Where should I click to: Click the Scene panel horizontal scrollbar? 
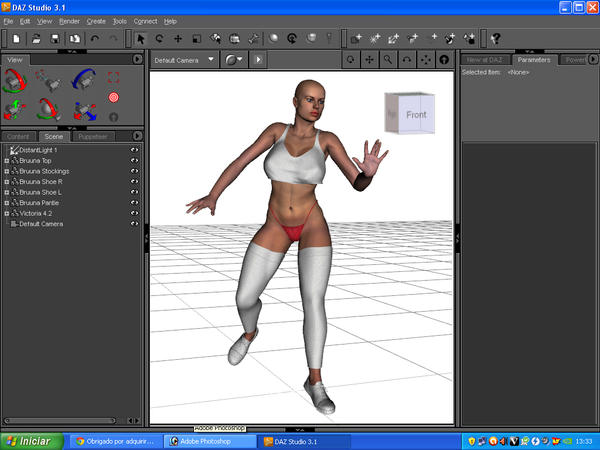tap(60, 421)
